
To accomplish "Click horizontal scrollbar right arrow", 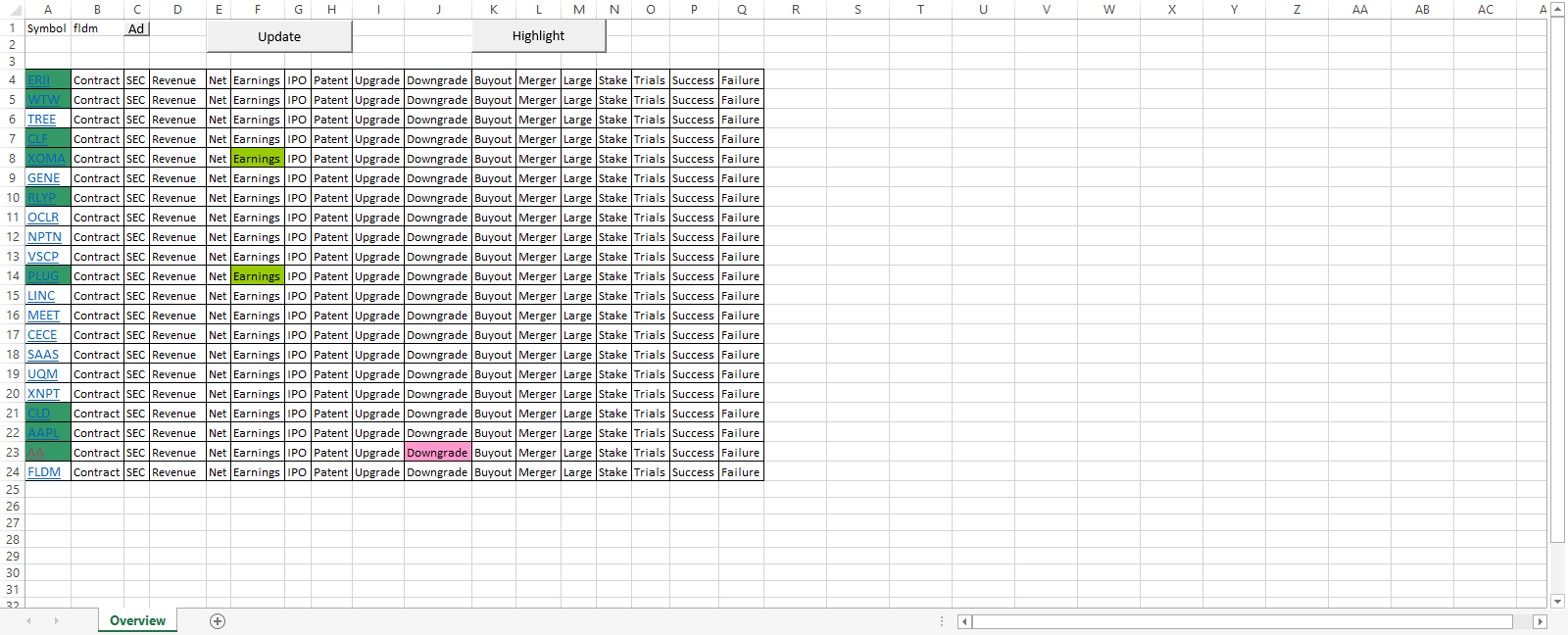I will coord(1540,621).
